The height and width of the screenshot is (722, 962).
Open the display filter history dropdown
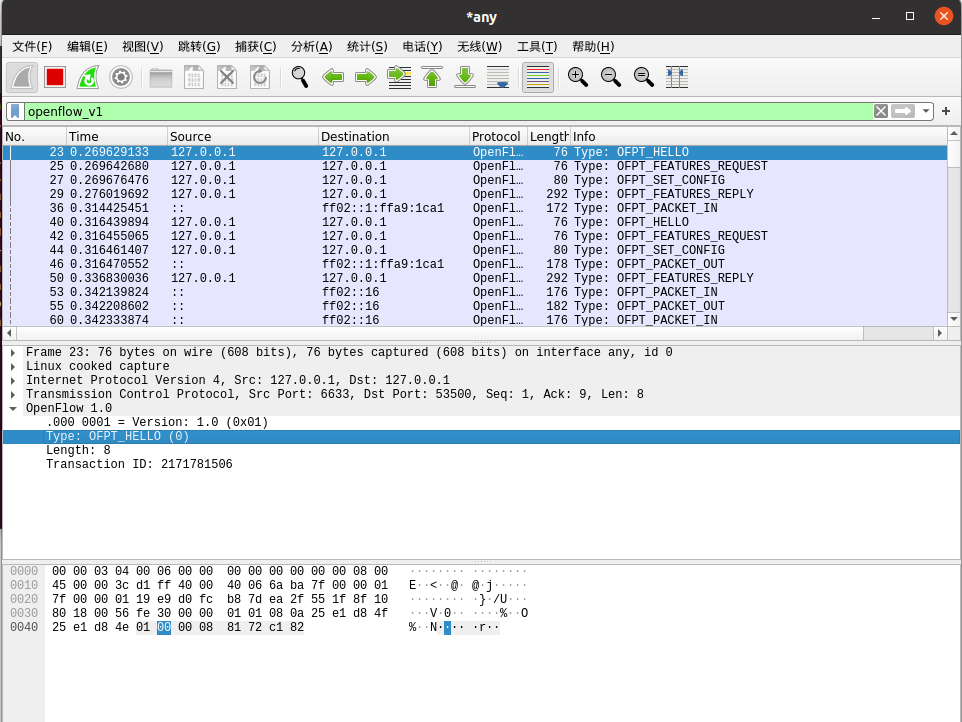click(927, 111)
